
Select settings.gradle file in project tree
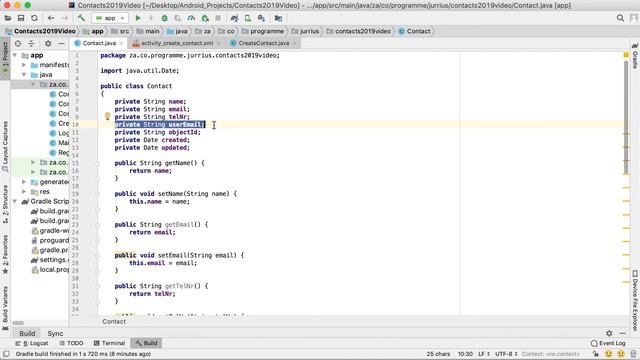click(49, 260)
